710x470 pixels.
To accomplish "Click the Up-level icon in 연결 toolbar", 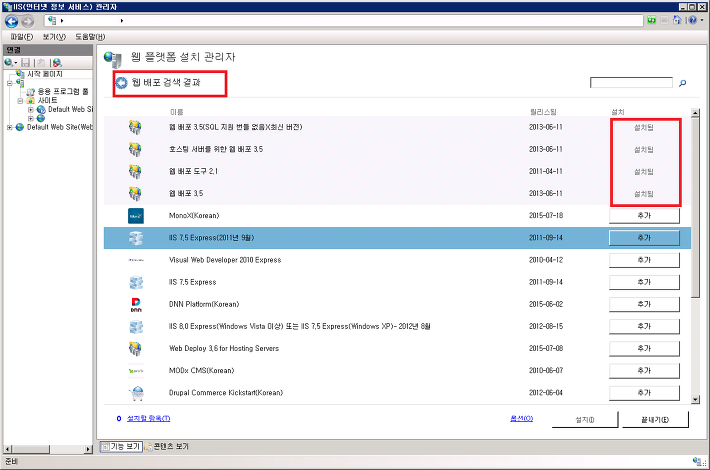I will click(x=41, y=62).
